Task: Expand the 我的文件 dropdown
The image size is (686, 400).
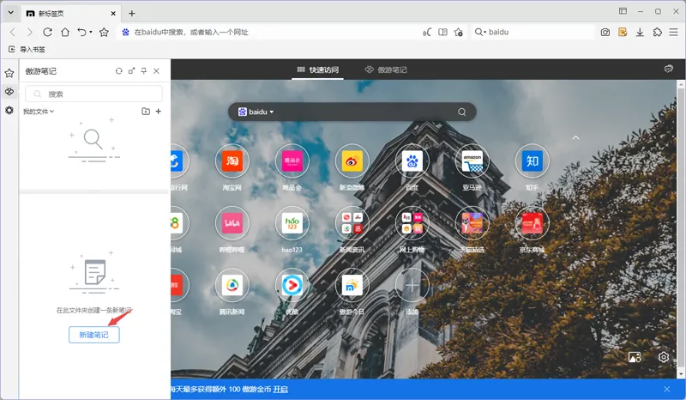Action: coord(38,111)
